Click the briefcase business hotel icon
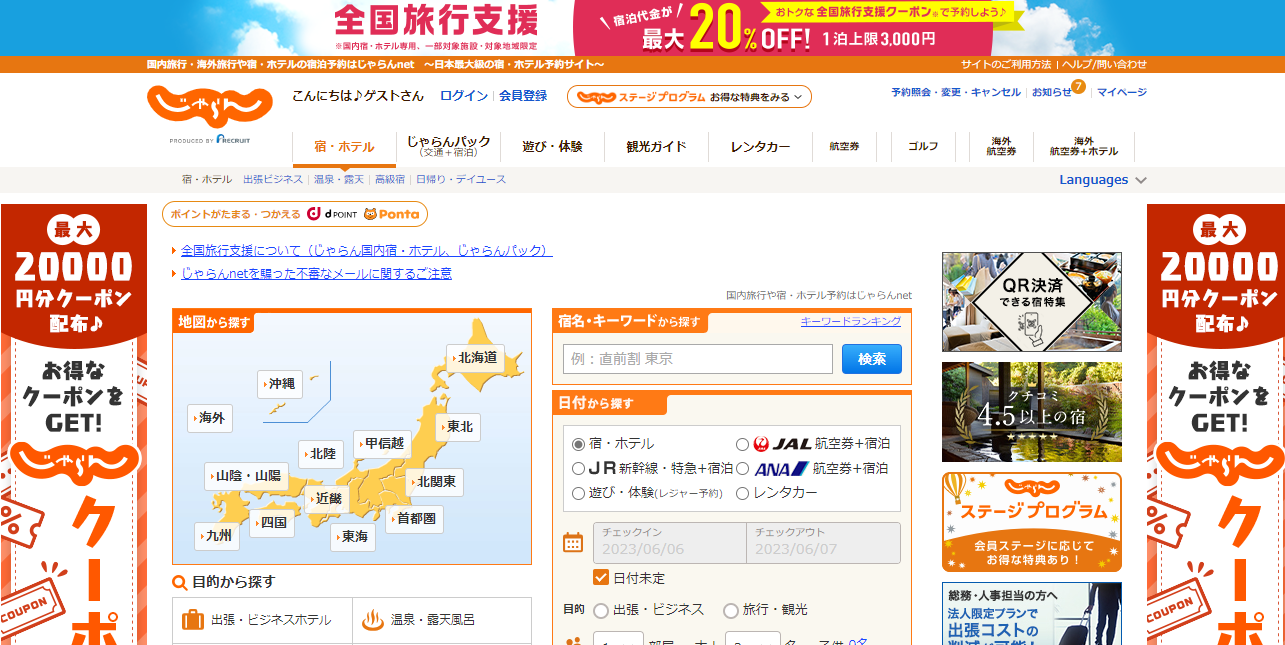Image resolution: width=1285 pixels, height=645 pixels. 193,620
